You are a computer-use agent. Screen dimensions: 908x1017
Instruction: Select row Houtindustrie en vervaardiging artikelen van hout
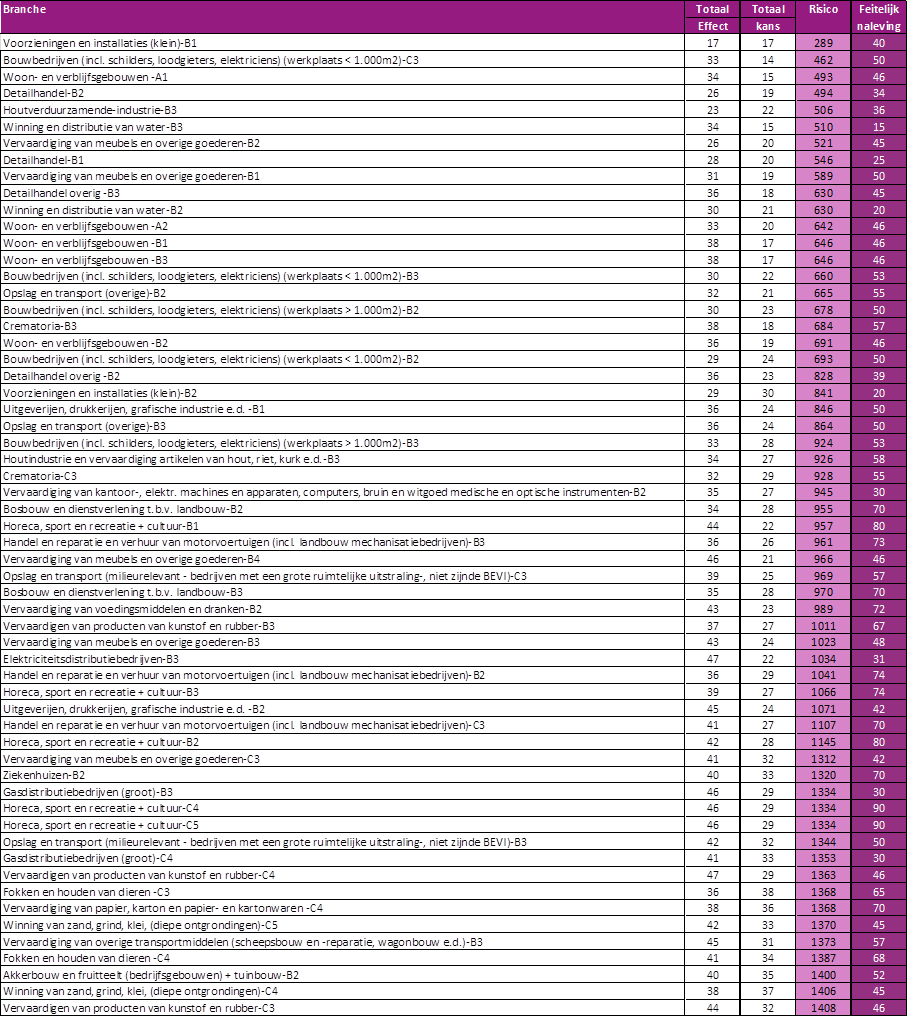[x=453, y=459]
